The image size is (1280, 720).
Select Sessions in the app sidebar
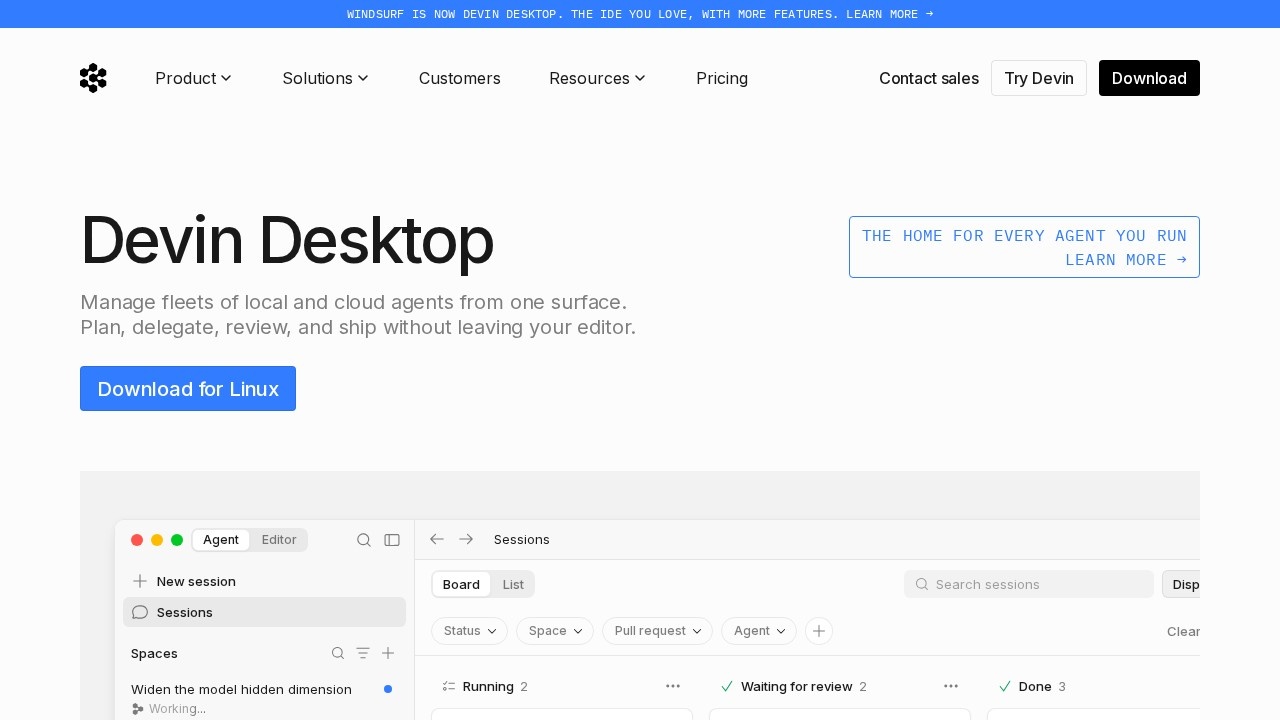point(264,612)
